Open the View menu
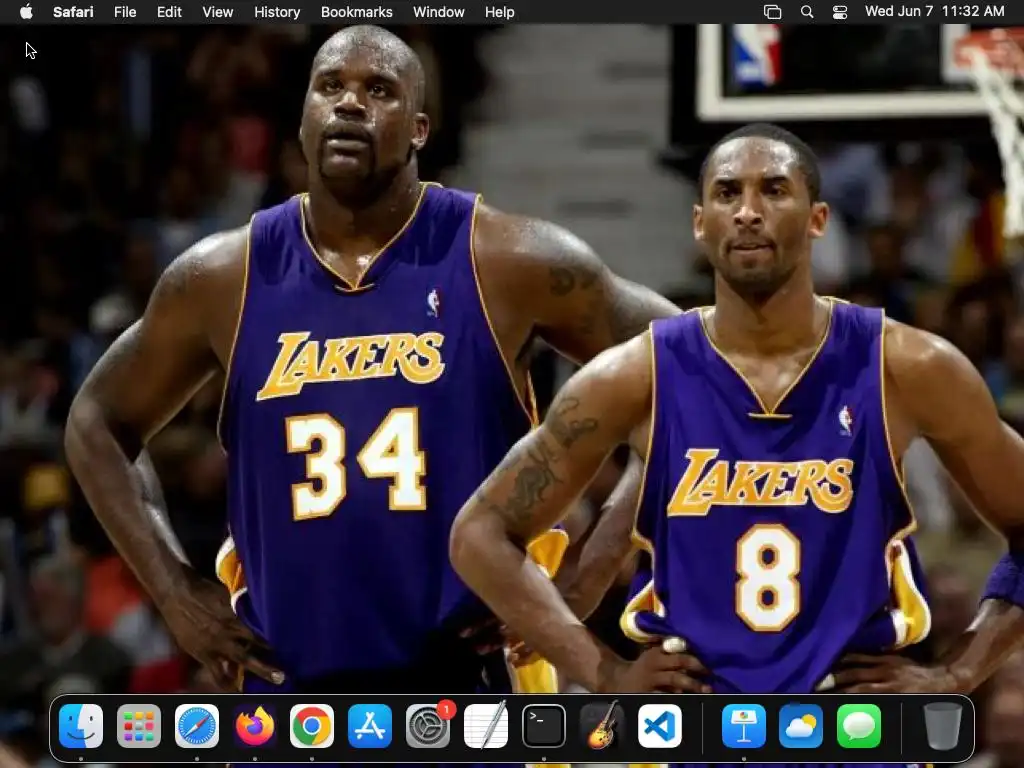This screenshot has height=768, width=1024. pyautogui.click(x=217, y=12)
